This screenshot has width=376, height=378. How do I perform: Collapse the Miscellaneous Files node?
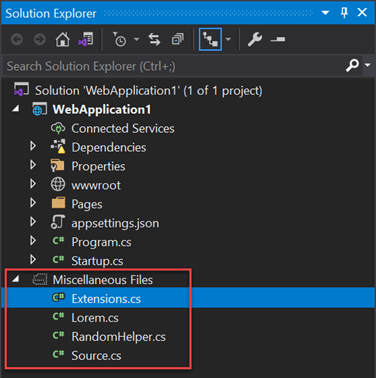[x=16, y=279]
